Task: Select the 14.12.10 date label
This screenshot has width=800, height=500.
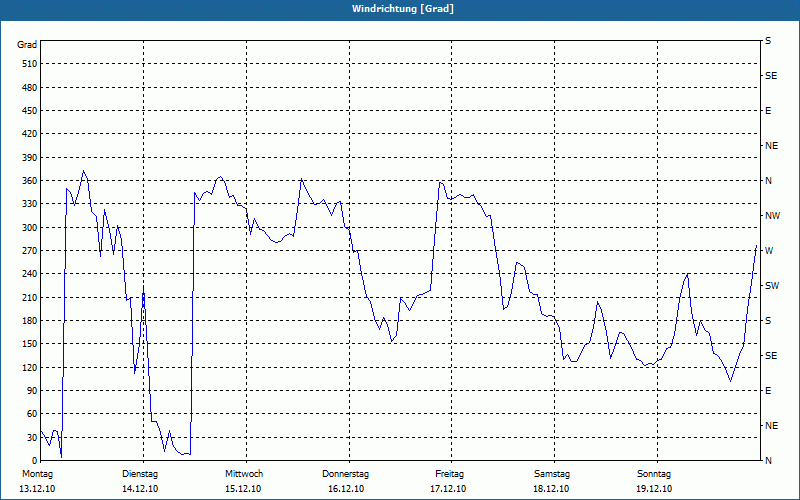Action: pos(140,489)
